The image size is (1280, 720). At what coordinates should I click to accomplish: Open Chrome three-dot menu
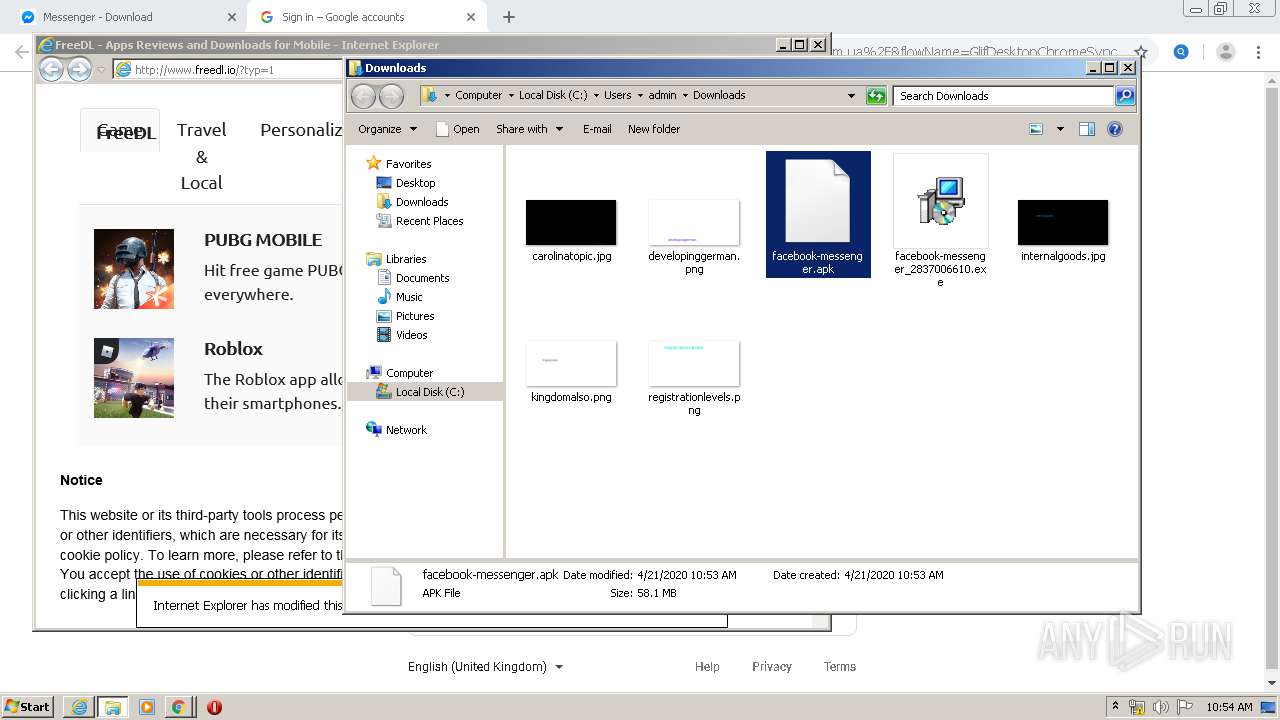tap(1257, 52)
